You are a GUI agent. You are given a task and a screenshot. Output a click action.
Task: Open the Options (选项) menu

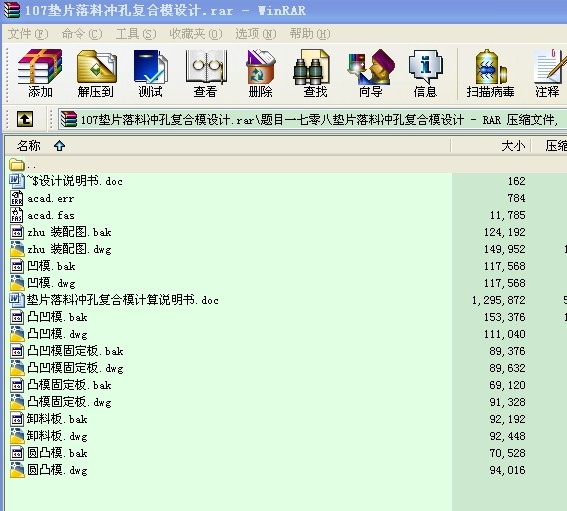pyautogui.click(x=256, y=34)
